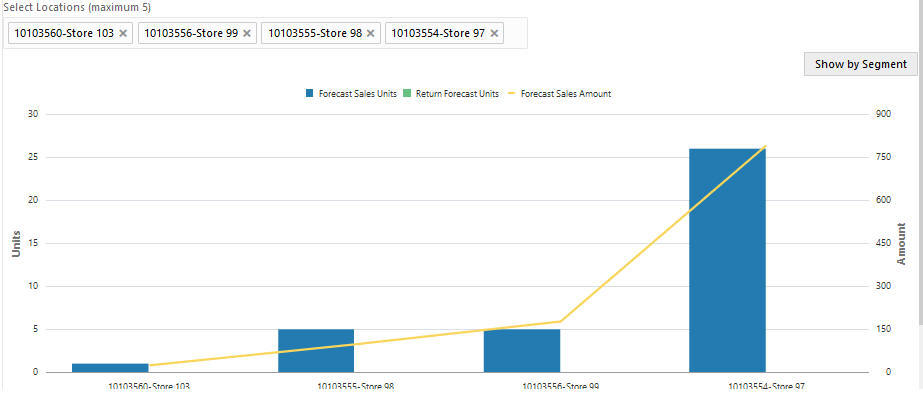
Task: Remove the 10103556-Store 99 location chip
Action: [247, 34]
